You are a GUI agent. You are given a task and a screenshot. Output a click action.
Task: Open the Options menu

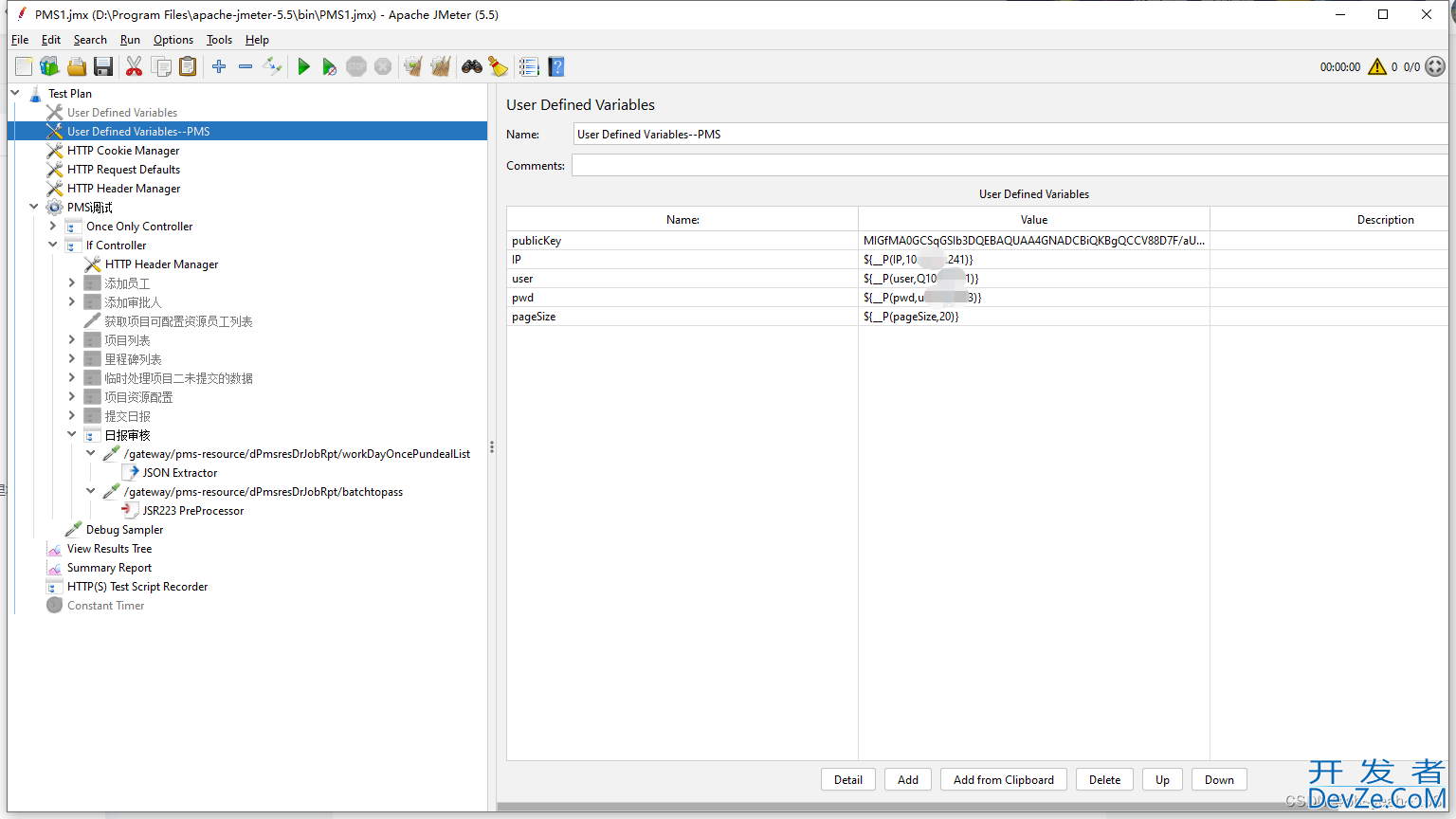click(173, 40)
